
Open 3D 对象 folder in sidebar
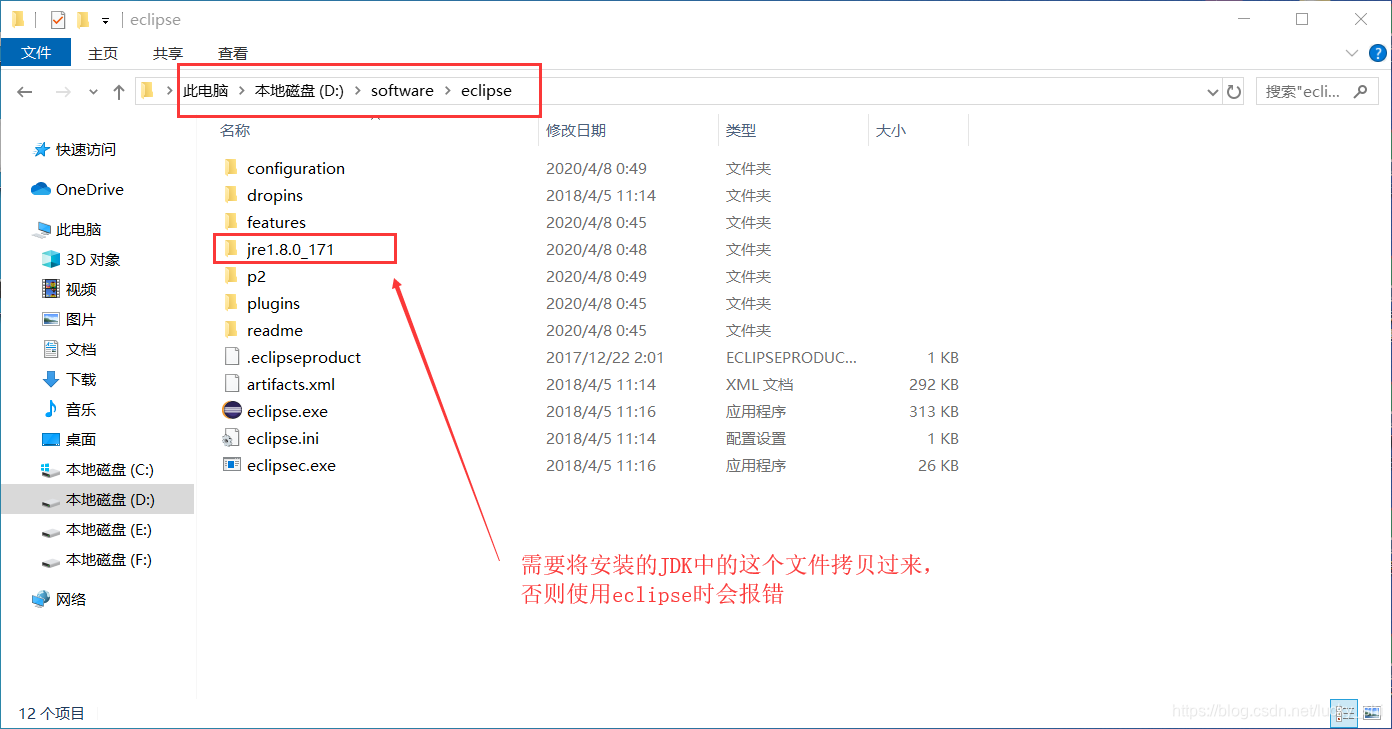point(81,259)
